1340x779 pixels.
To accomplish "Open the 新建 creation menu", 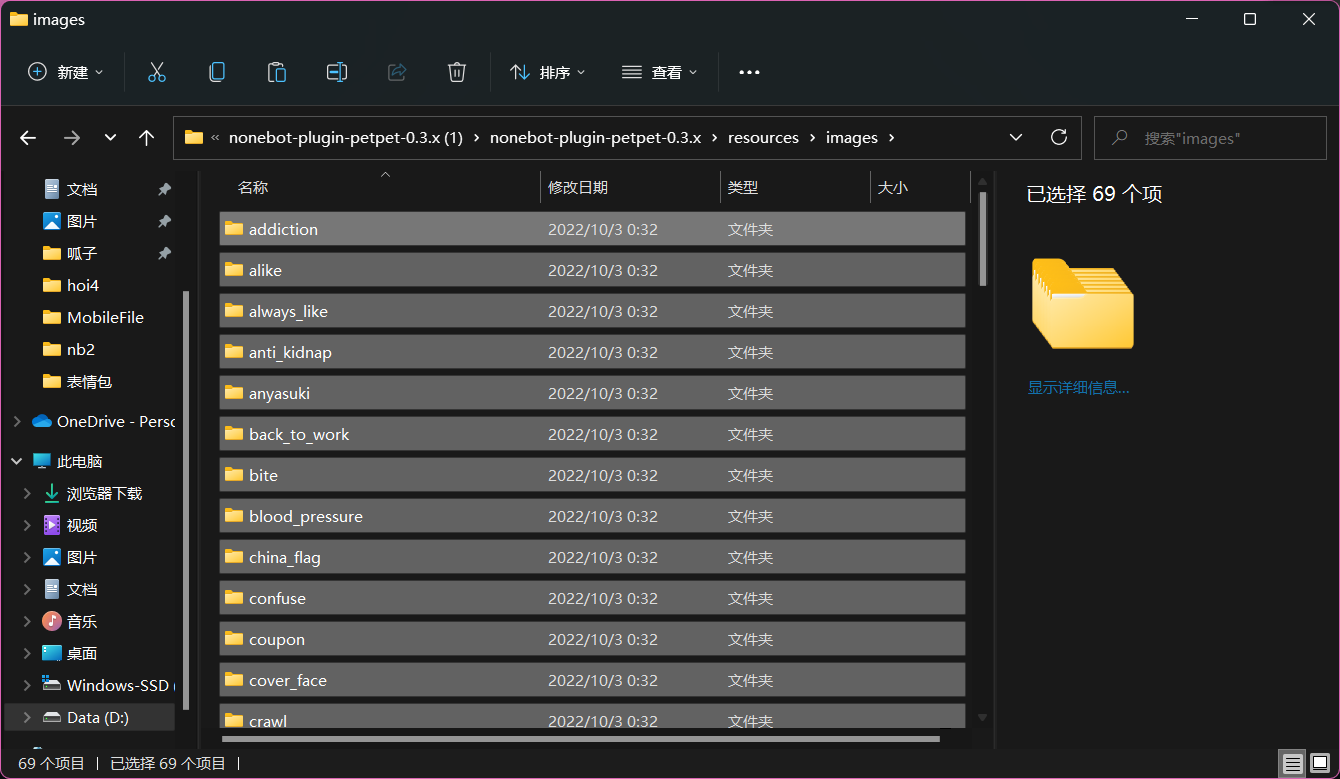I will [64, 71].
